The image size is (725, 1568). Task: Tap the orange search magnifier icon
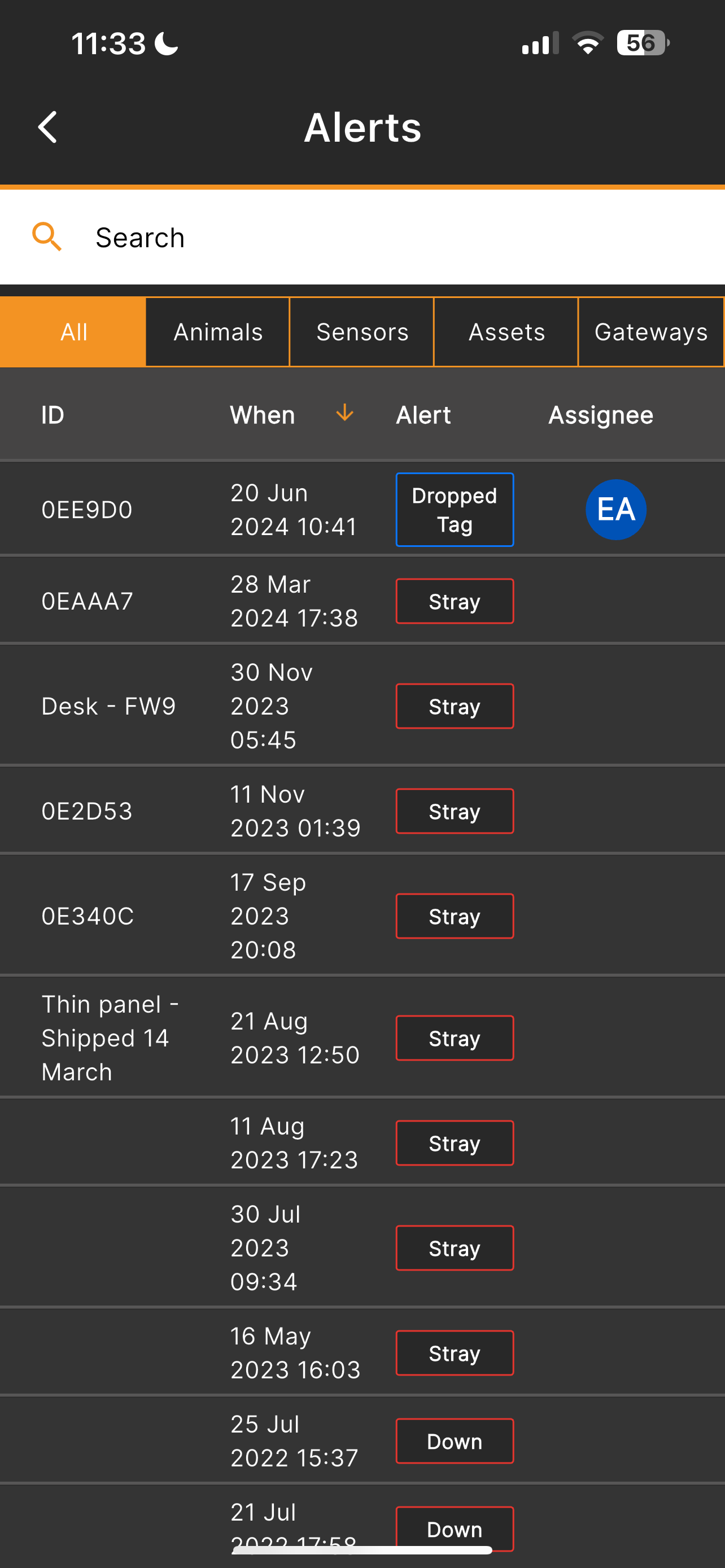point(47,237)
